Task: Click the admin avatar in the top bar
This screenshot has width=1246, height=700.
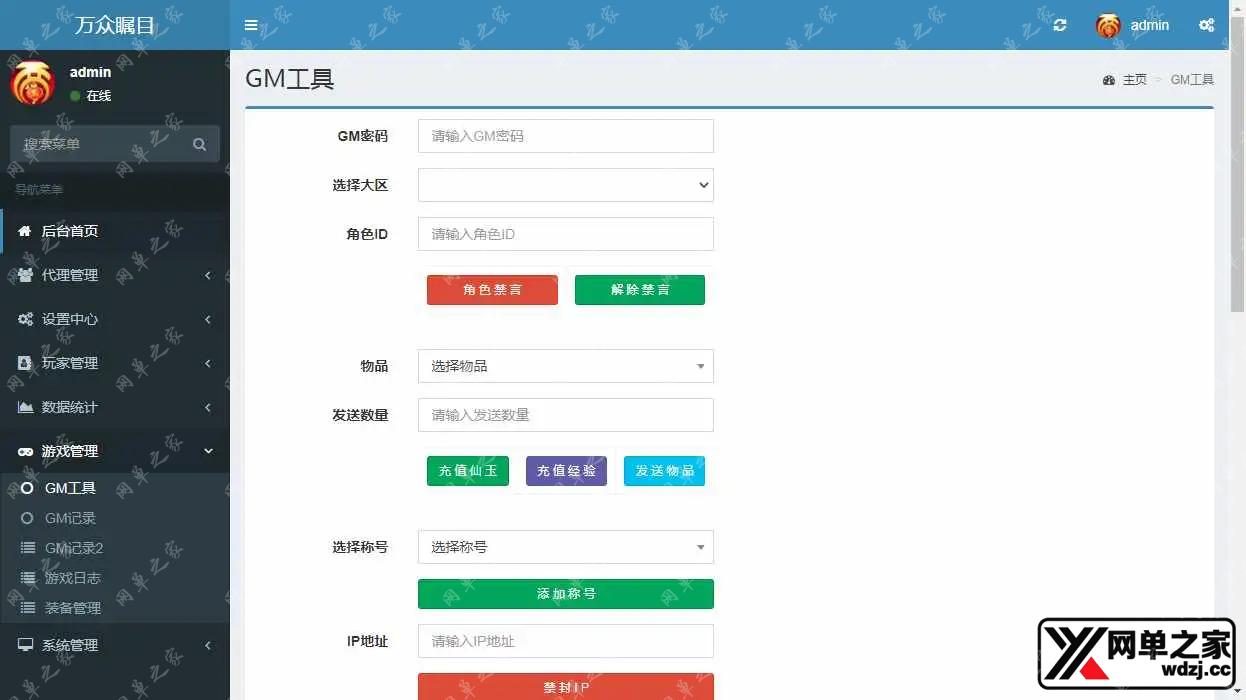Action: point(1108,26)
